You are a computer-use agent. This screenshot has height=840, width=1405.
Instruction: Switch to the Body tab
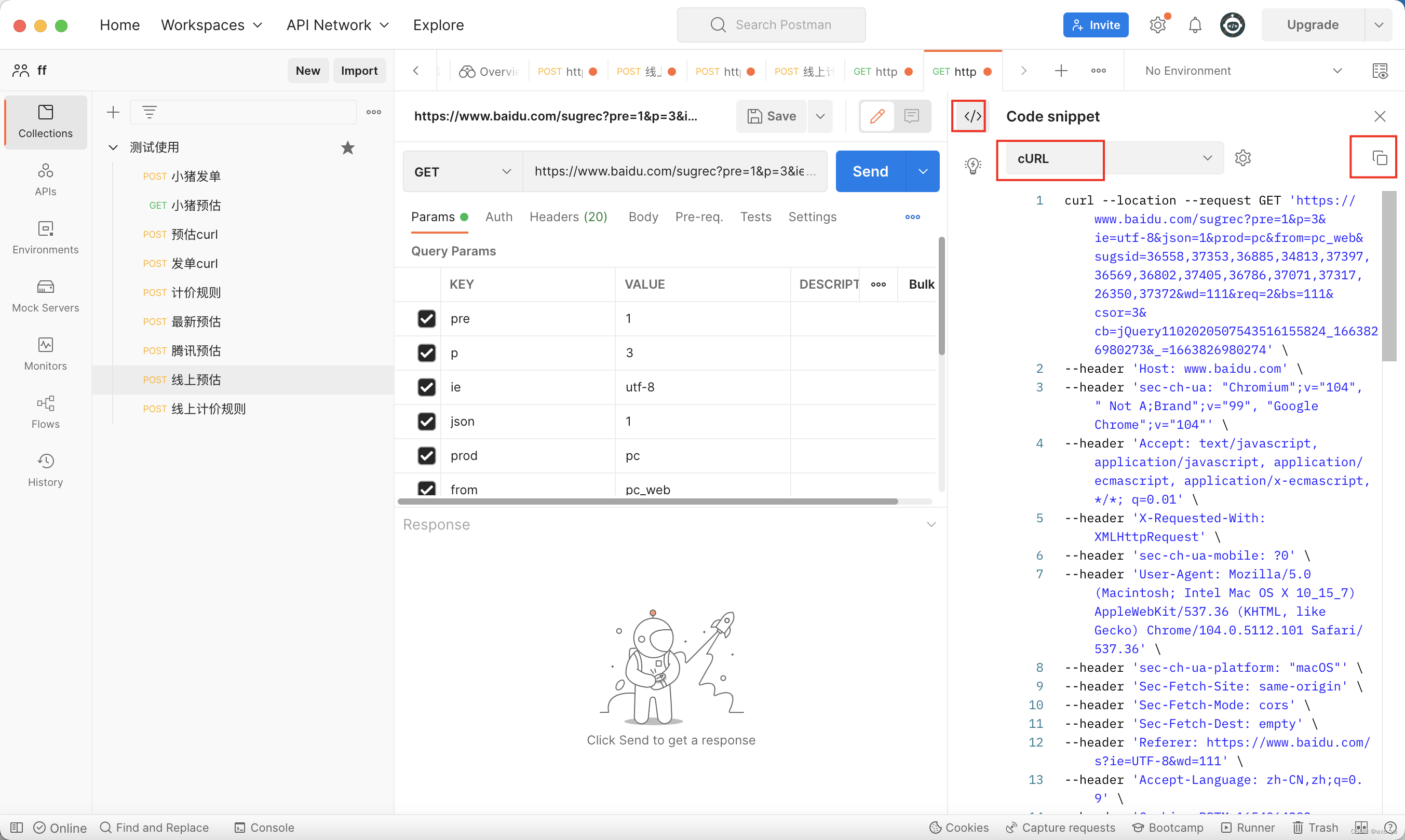(643, 217)
